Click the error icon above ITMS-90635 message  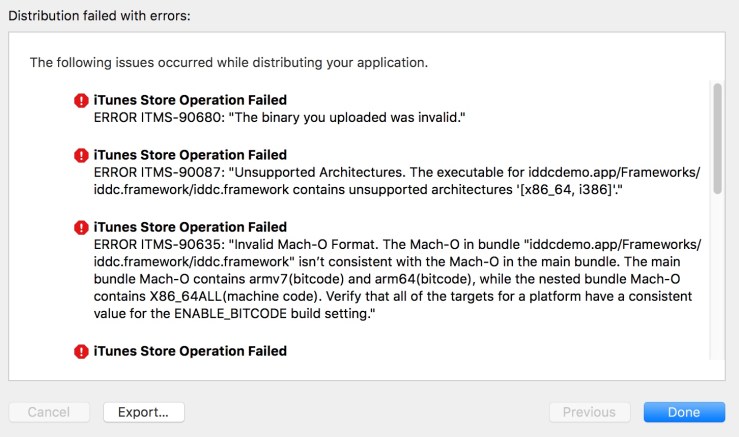coord(81,228)
